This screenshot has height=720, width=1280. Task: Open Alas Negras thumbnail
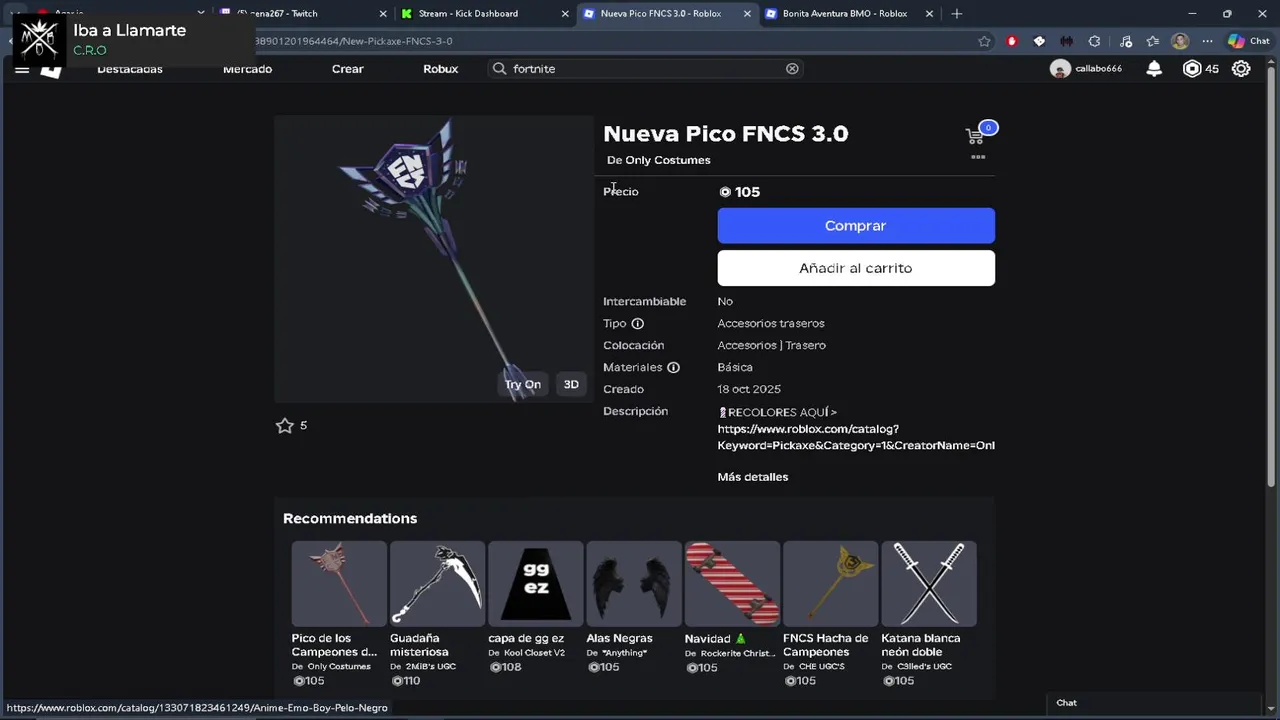(x=634, y=584)
